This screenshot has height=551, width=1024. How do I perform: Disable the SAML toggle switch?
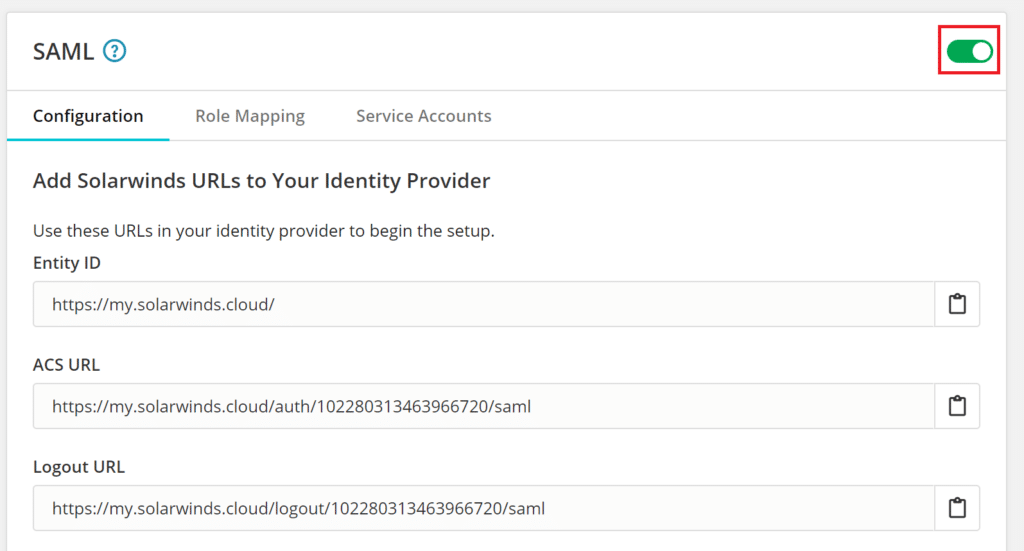969,51
